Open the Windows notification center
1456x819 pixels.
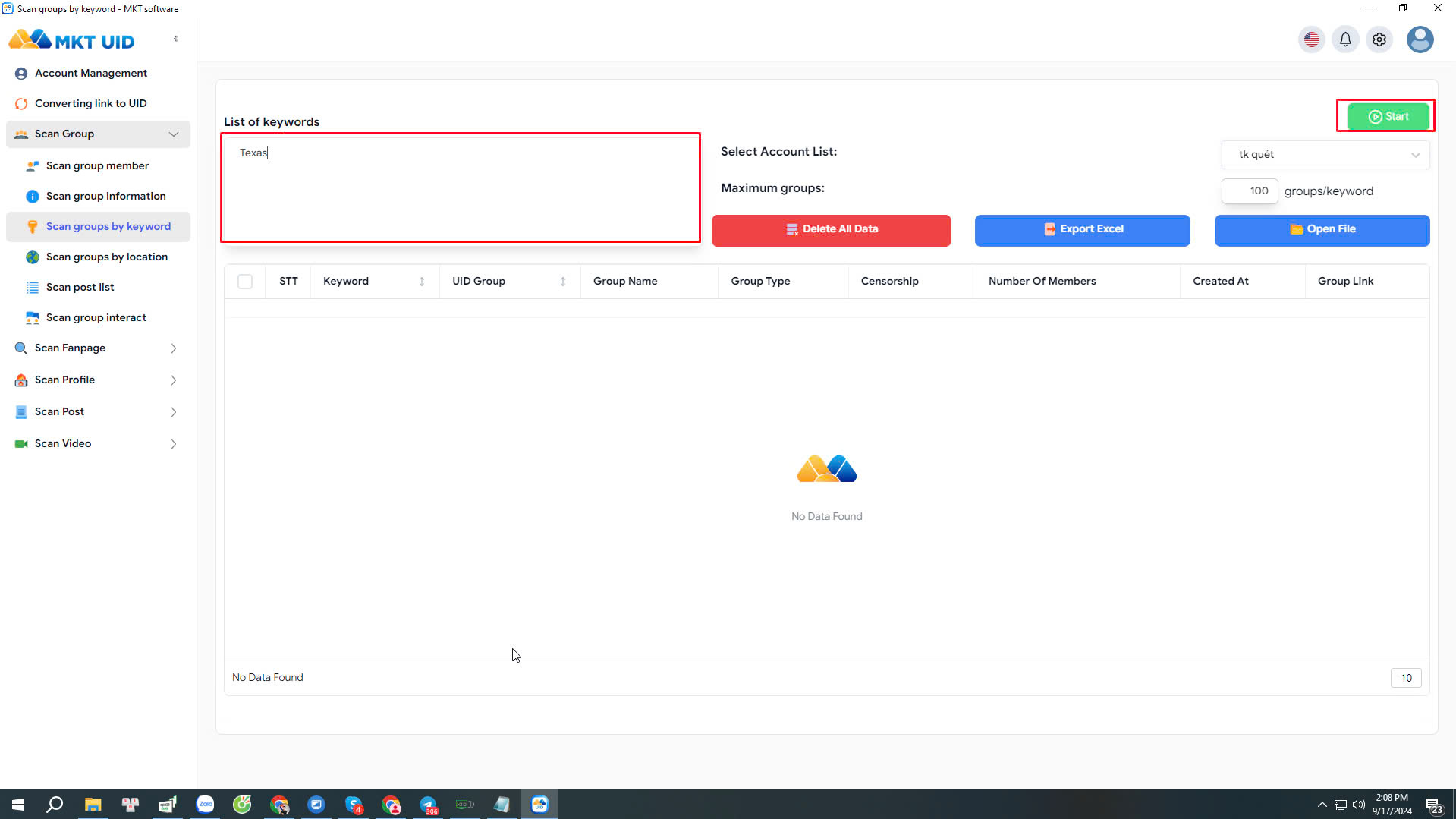1433,805
